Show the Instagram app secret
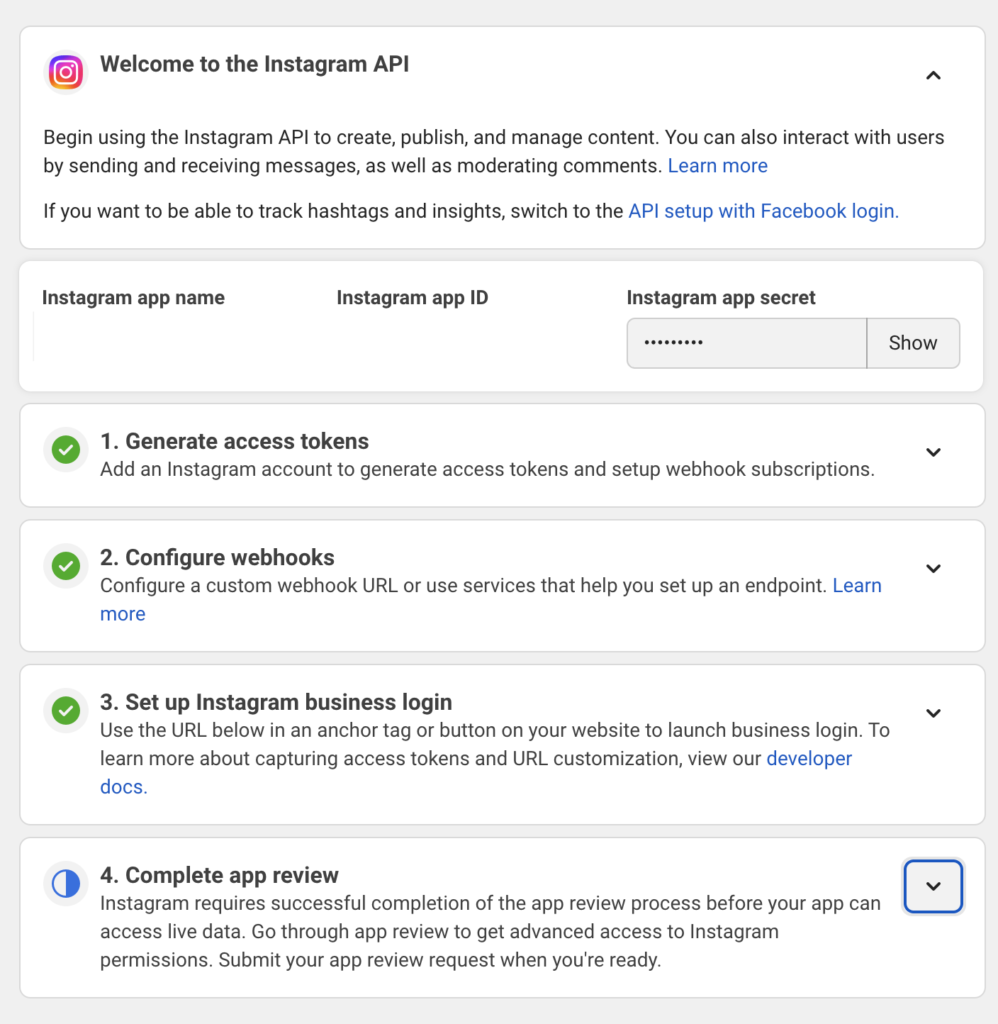This screenshot has width=998, height=1024. (913, 343)
